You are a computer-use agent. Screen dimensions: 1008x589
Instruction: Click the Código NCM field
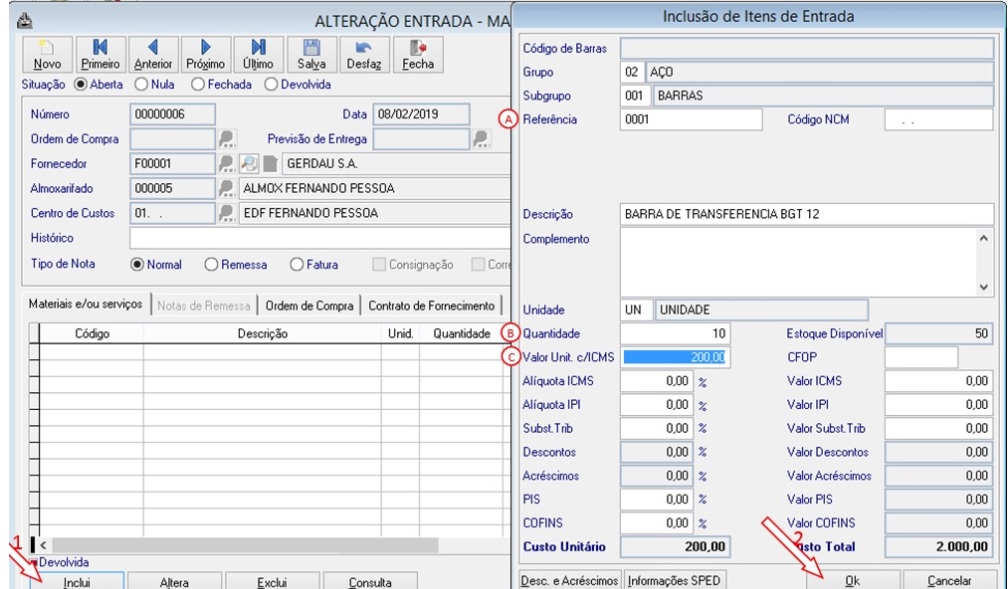[939, 120]
